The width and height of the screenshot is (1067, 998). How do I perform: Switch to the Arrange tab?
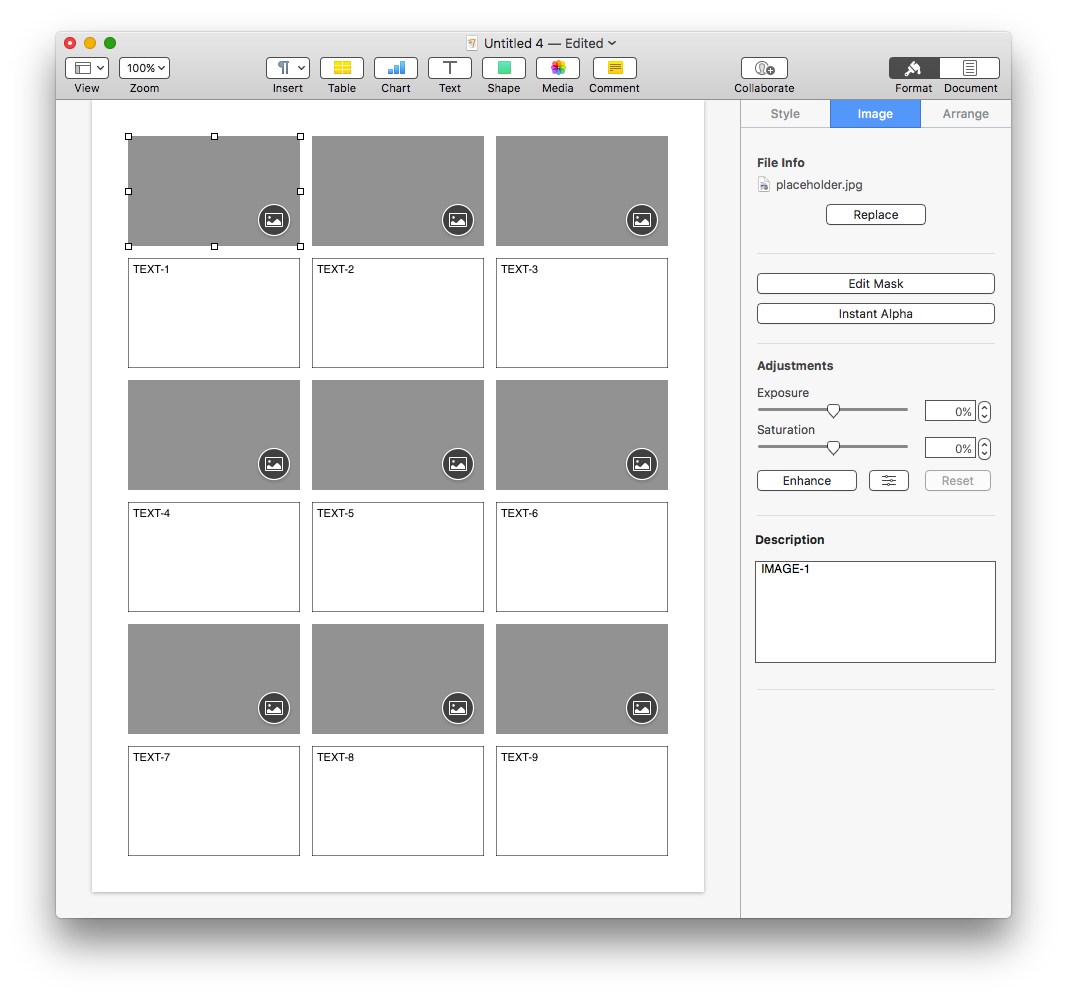[x=966, y=114]
